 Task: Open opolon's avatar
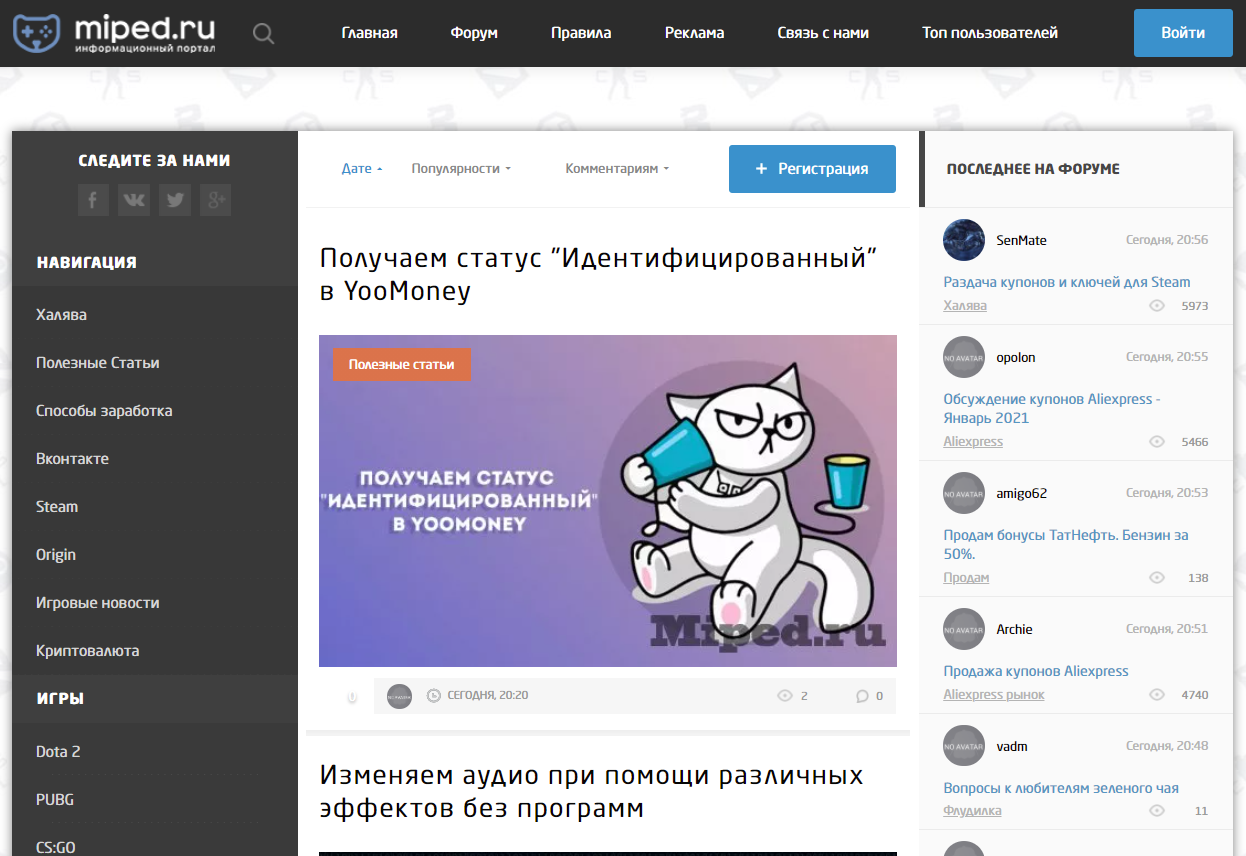[x=963, y=357]
